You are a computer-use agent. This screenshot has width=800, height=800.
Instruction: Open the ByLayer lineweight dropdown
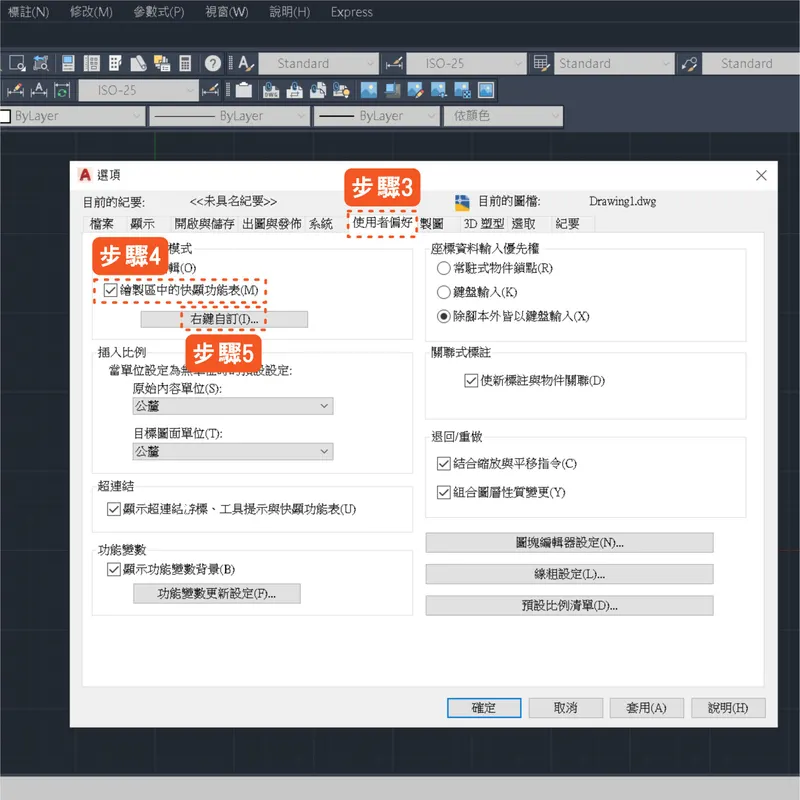click(x=376, y=116)
